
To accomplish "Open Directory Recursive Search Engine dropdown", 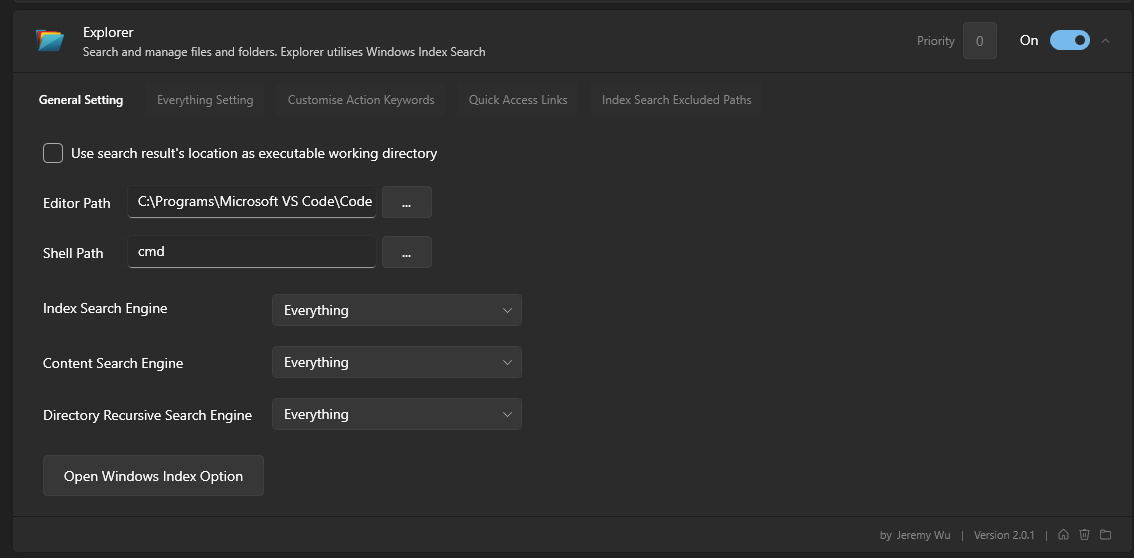I will (x=396, y=414).
